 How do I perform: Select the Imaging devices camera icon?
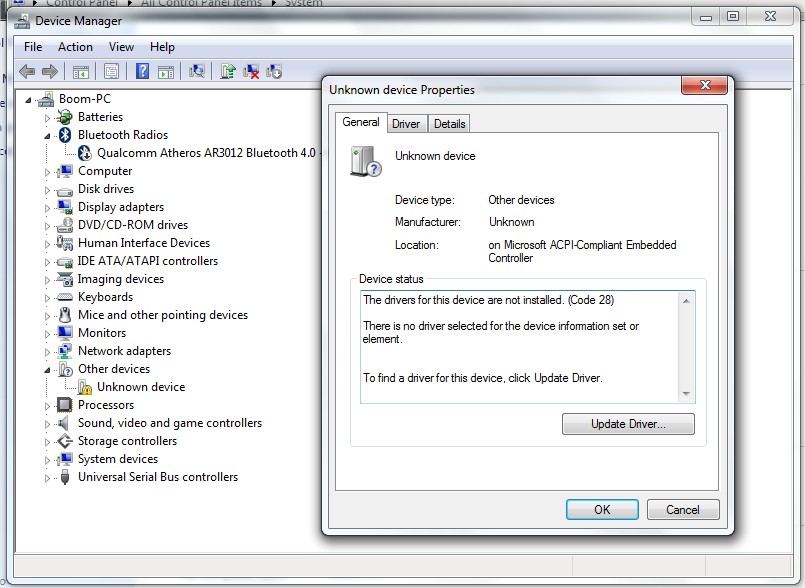[65, 279]
